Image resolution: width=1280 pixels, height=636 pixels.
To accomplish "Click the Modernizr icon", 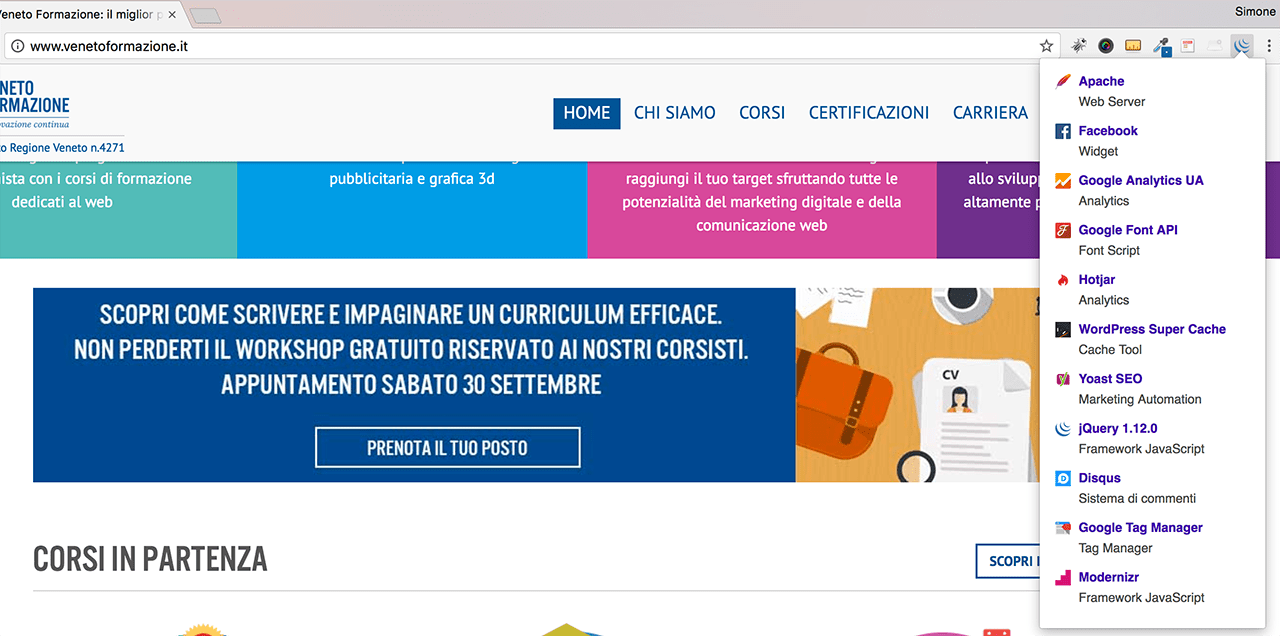I will tap(1063, 577).
